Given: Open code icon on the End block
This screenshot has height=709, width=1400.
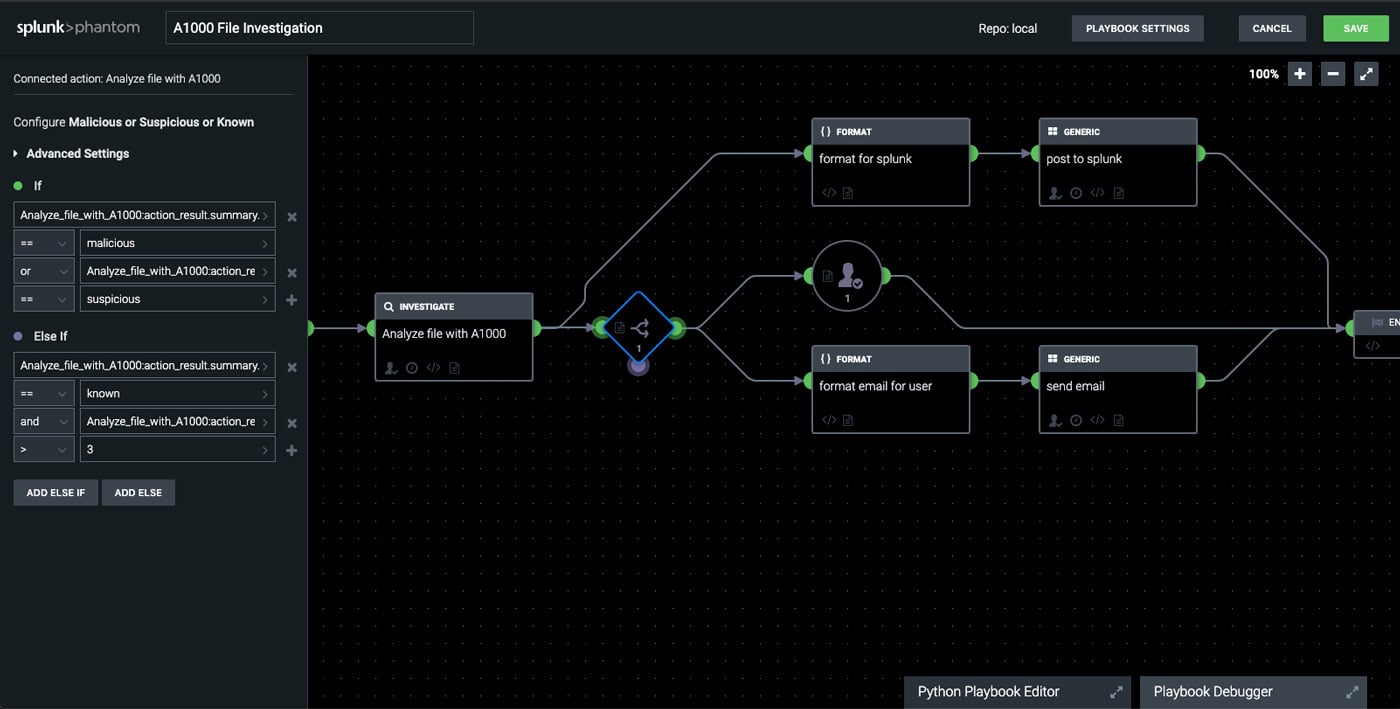Looking at the screenshot, I should pos(1373,346).
